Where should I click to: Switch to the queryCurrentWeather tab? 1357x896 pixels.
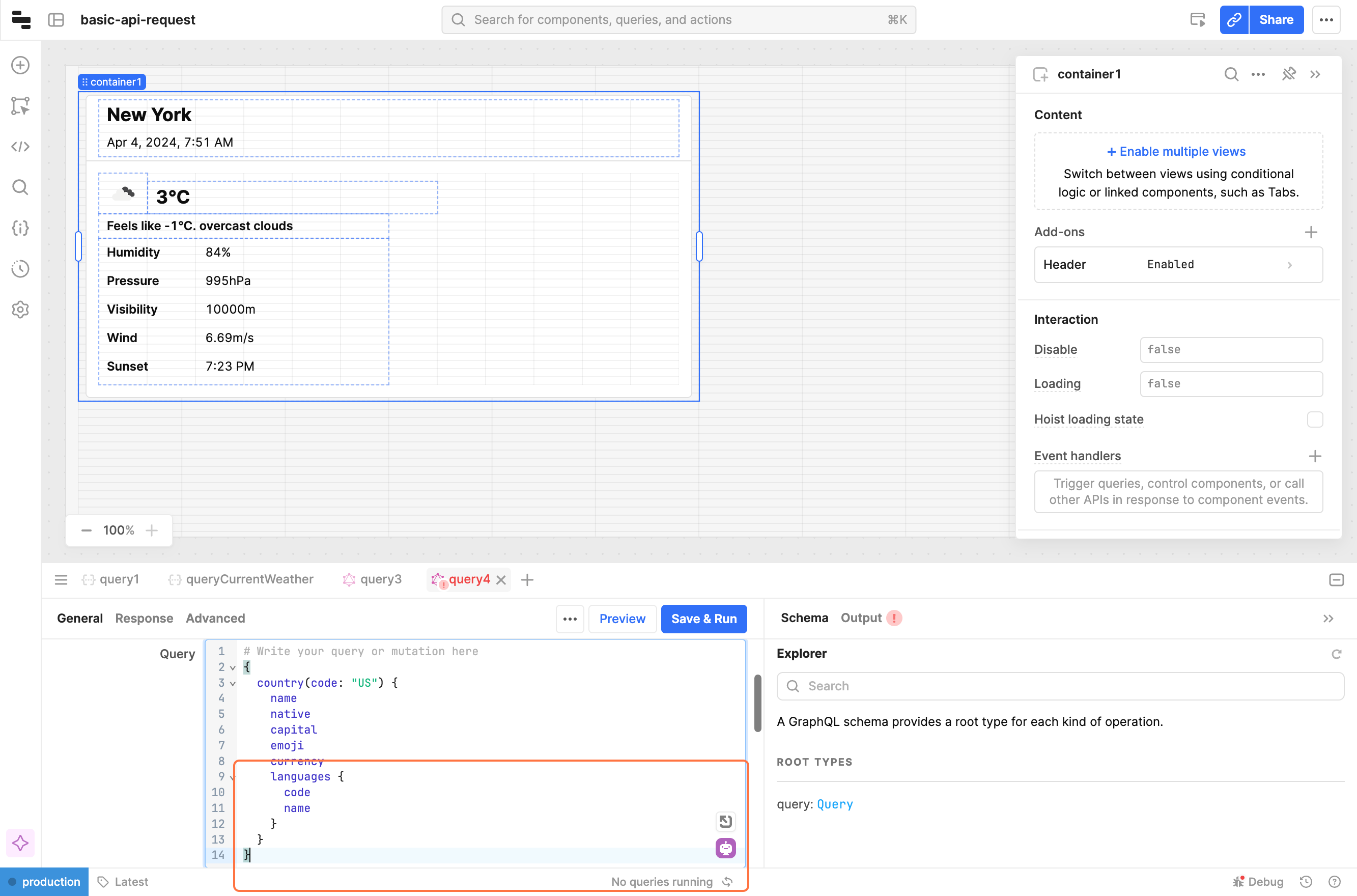click(249, 579)
